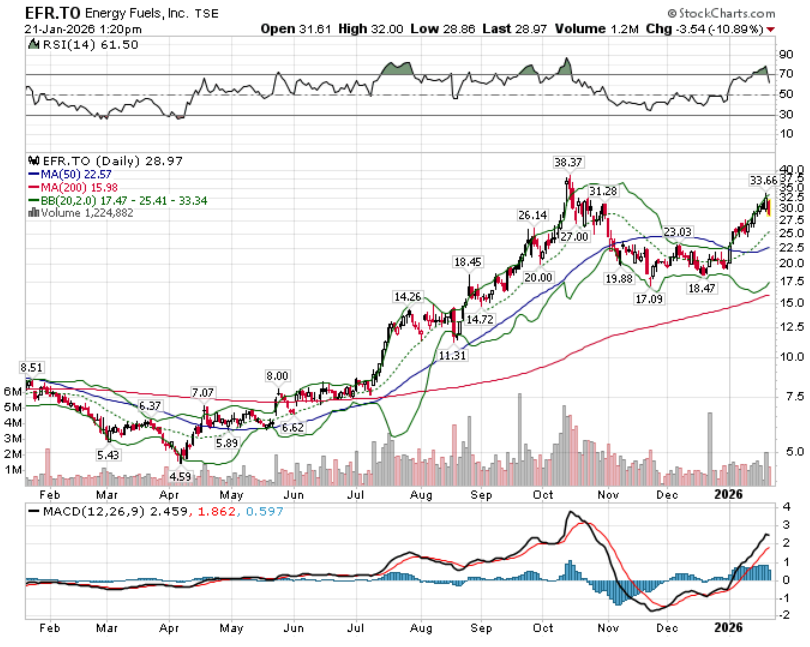Click the 18.45 price label

point(468,262)
